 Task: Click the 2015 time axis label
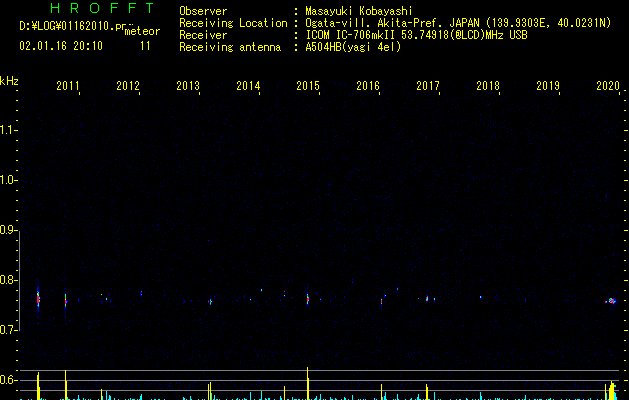click(308, 86)
